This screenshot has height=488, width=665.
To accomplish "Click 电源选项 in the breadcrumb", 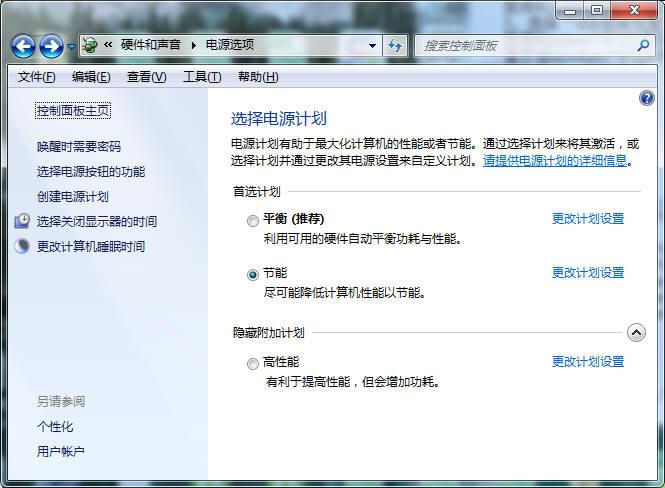I will (x=230, y=45).
